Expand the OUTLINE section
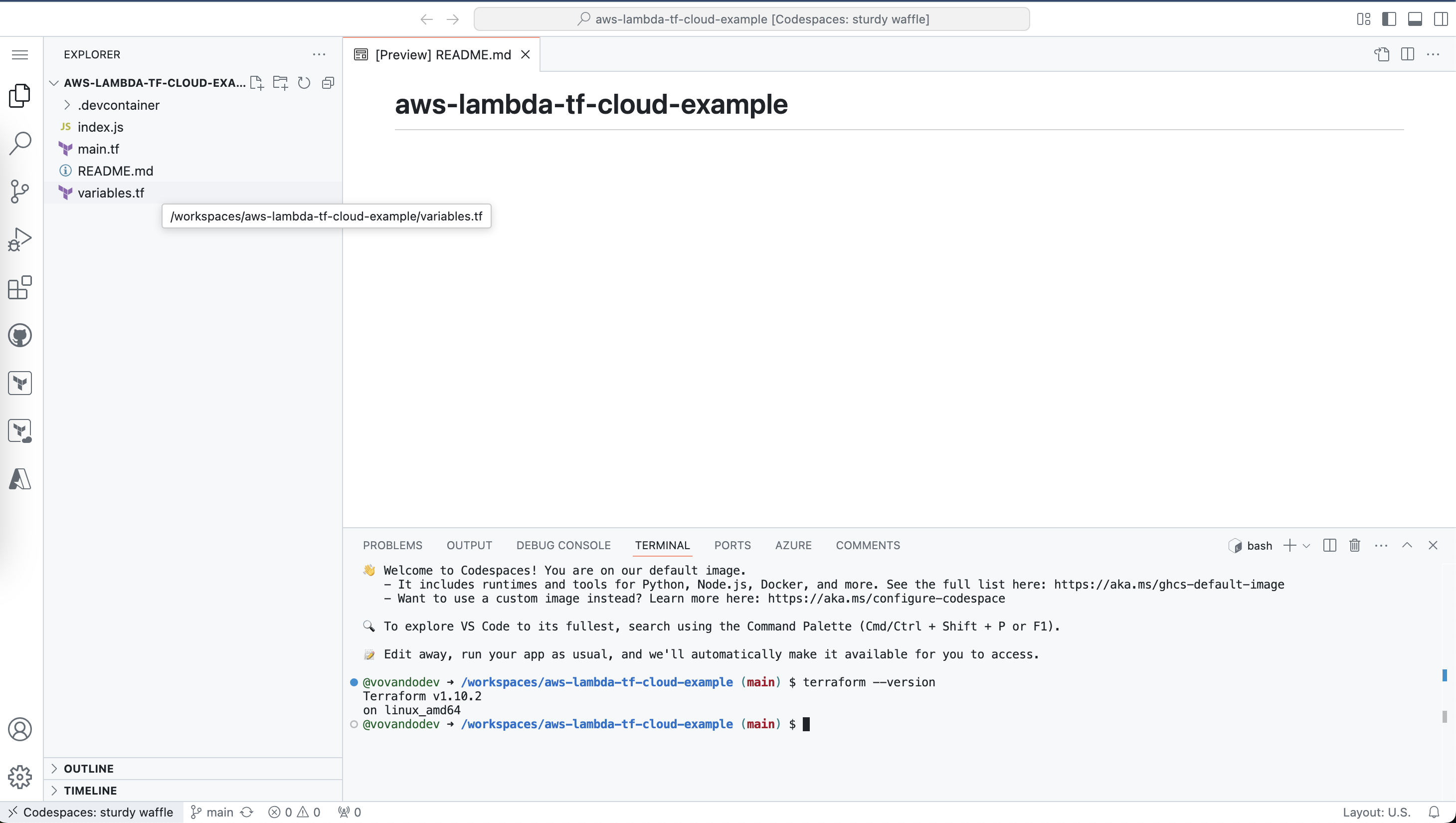 193,769
